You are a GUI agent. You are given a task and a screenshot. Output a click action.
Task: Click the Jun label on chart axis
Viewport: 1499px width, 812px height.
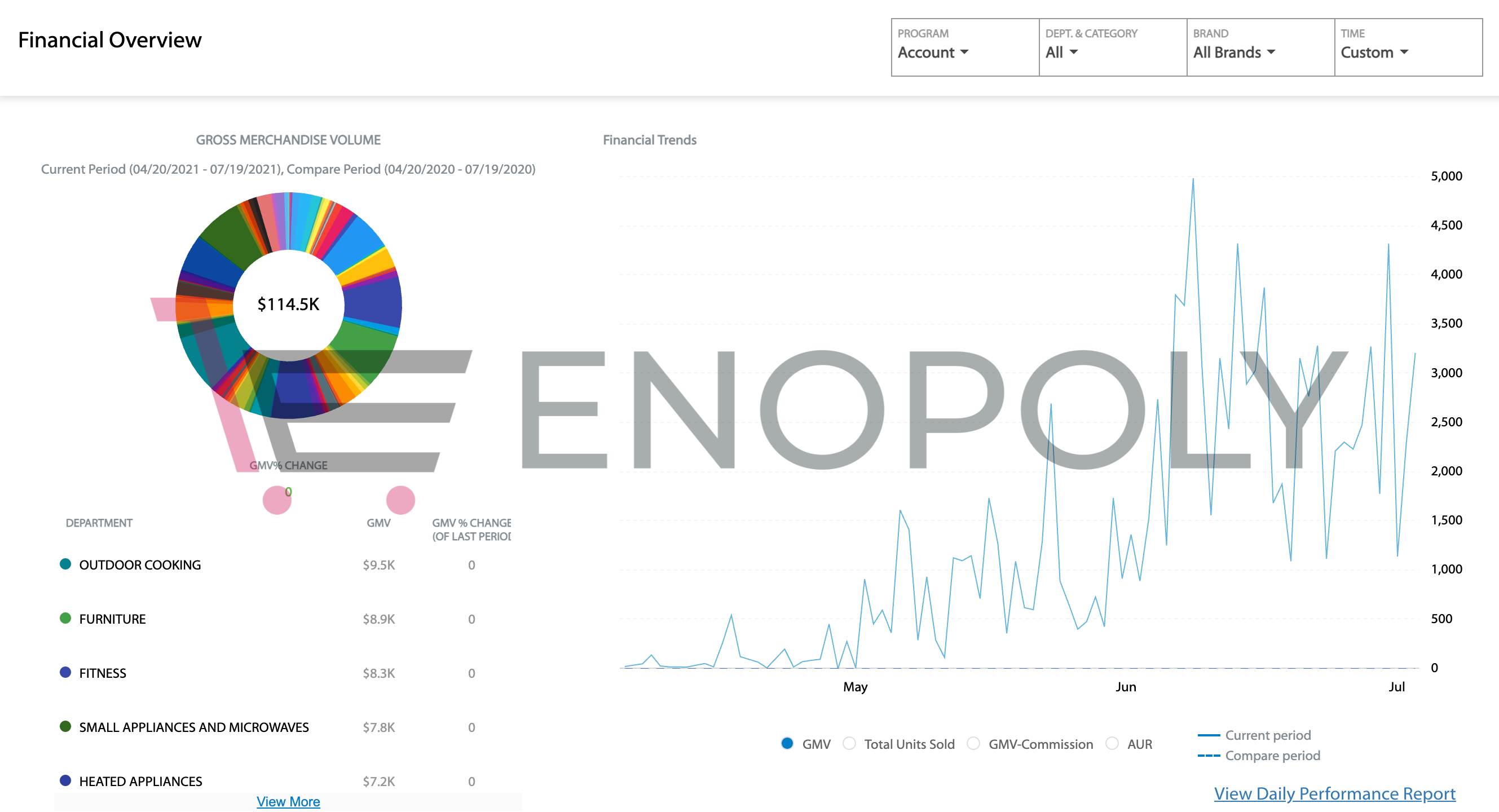point(1126,687)
